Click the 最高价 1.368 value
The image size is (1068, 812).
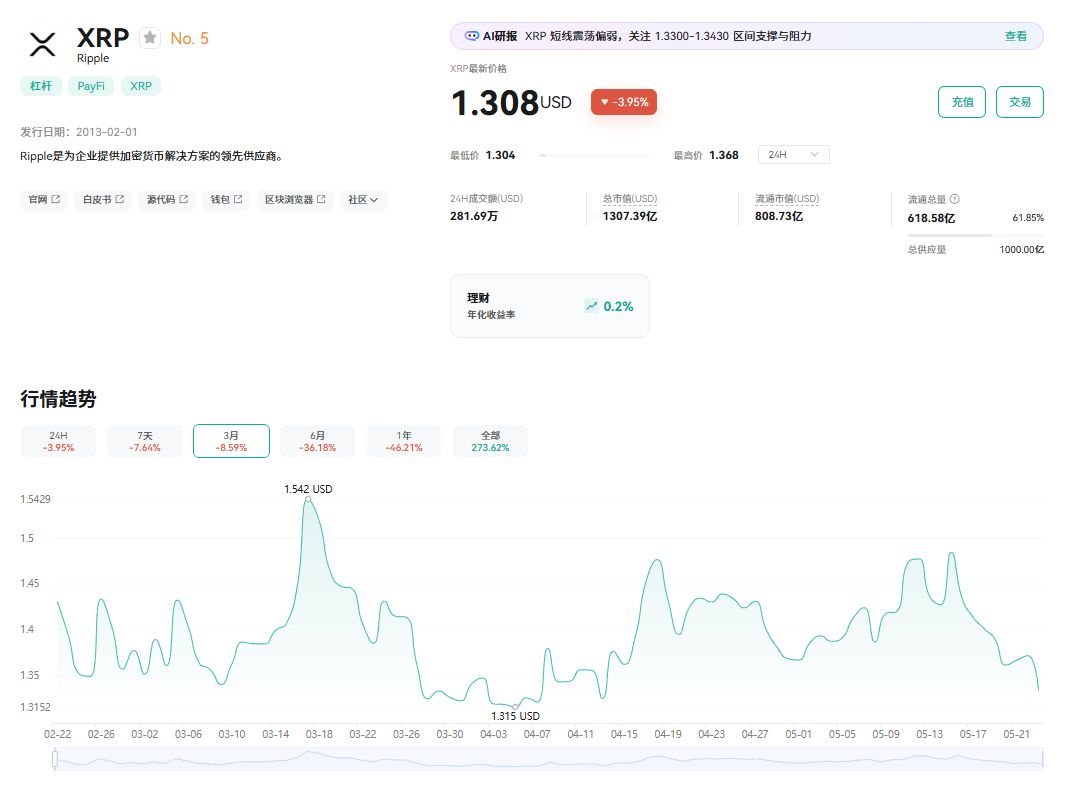tap(724, 155)
